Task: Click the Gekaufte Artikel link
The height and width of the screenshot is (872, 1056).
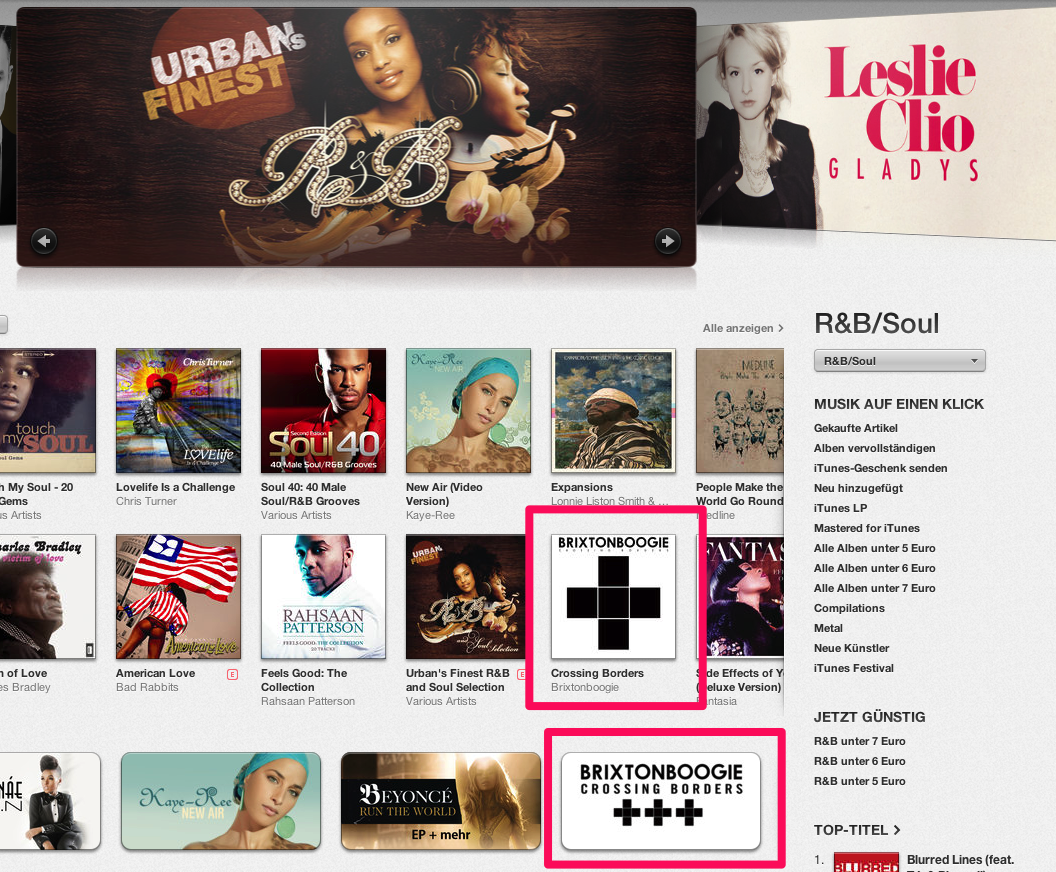Action: pos(855,428)
